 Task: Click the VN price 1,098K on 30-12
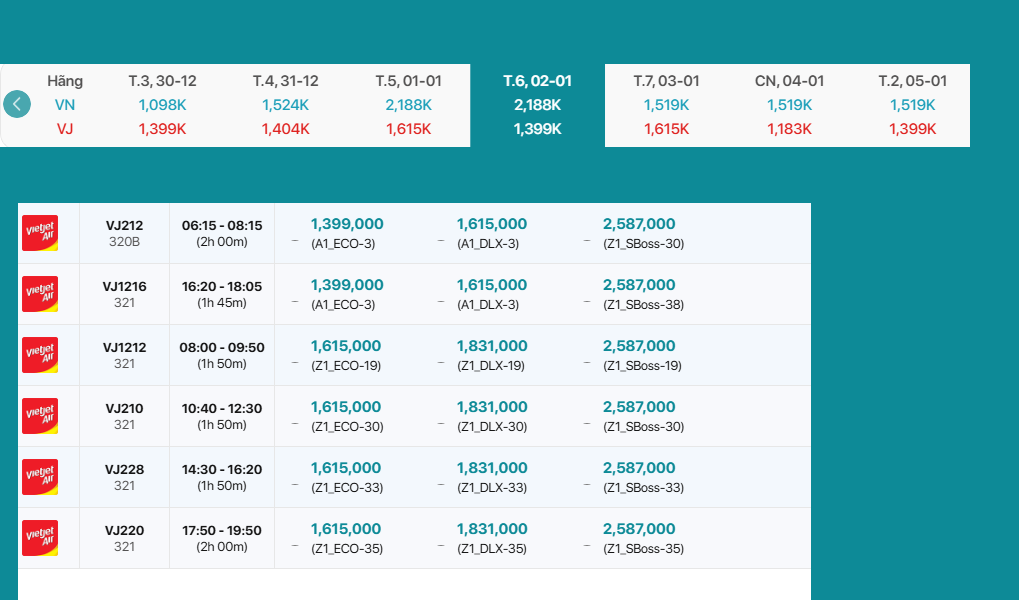162,105
